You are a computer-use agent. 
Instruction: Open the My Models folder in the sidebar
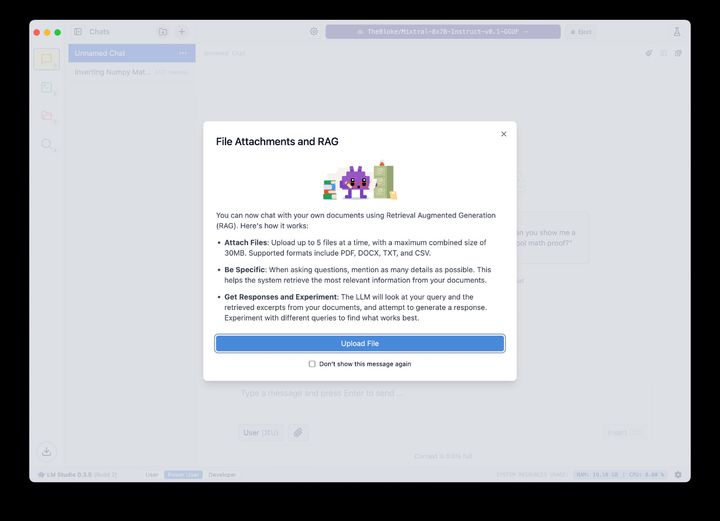[46, 115]
